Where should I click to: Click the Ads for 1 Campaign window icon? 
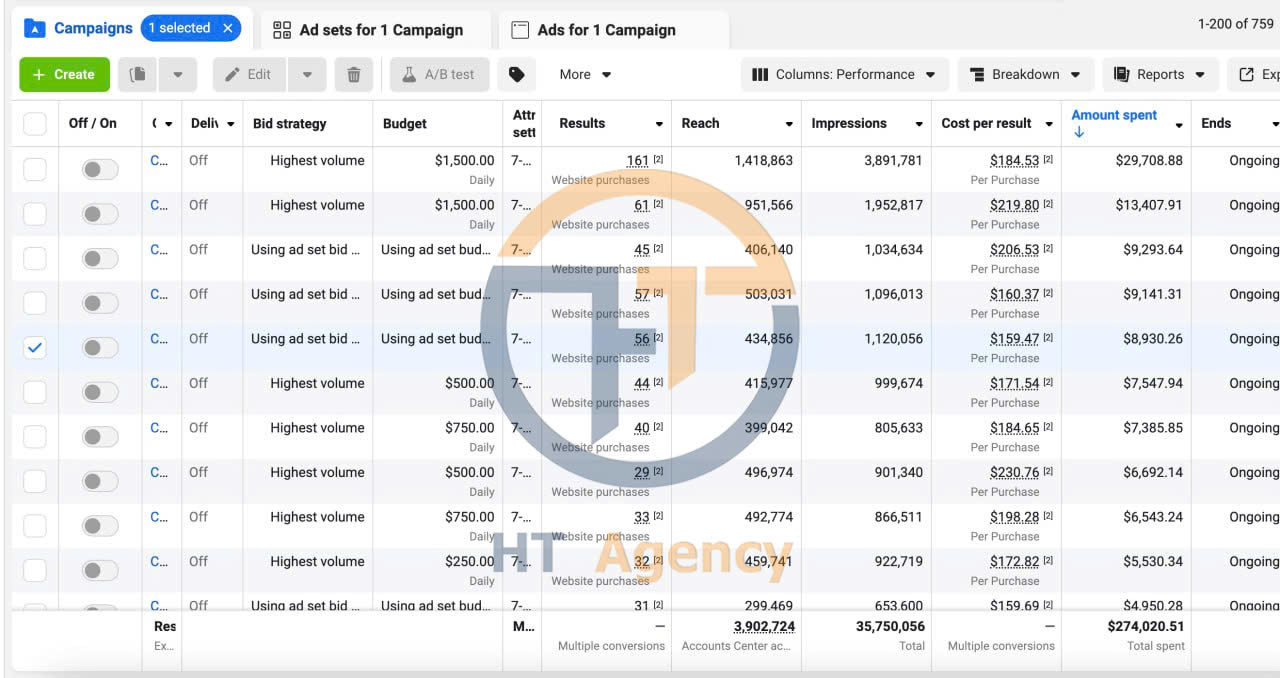pyautogui.click(x=520, y=30)
